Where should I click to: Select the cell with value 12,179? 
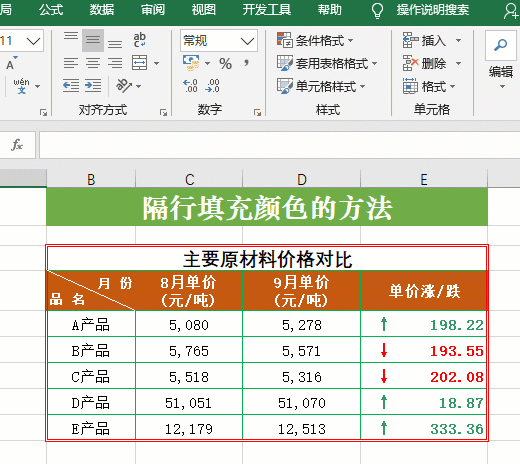pos(189,428)
